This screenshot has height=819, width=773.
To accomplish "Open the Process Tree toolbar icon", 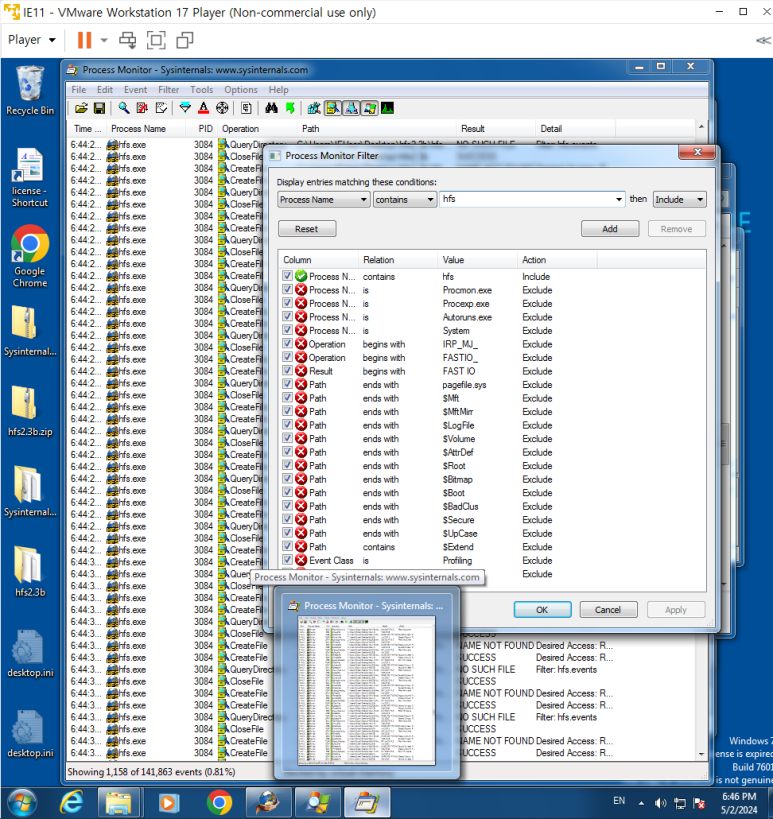I will coord(246,108).
